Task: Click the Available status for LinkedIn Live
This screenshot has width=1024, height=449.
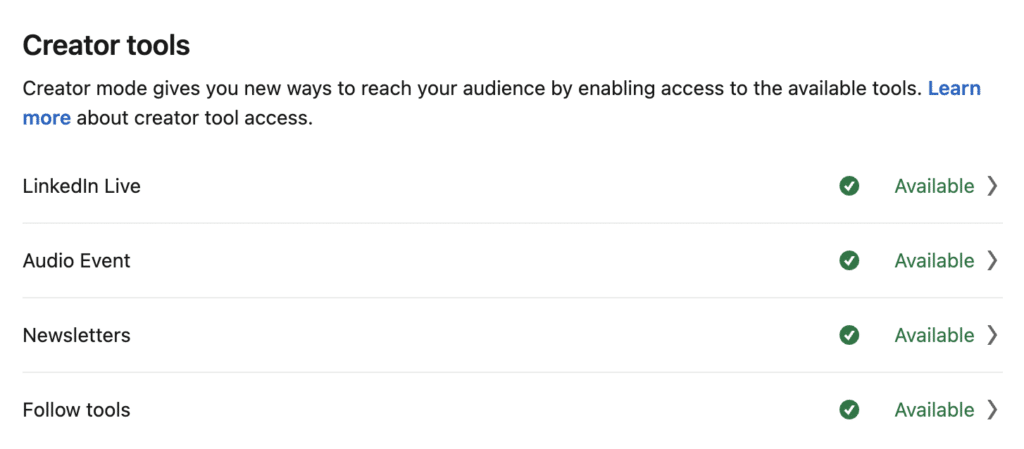Action: pos(934,186)
